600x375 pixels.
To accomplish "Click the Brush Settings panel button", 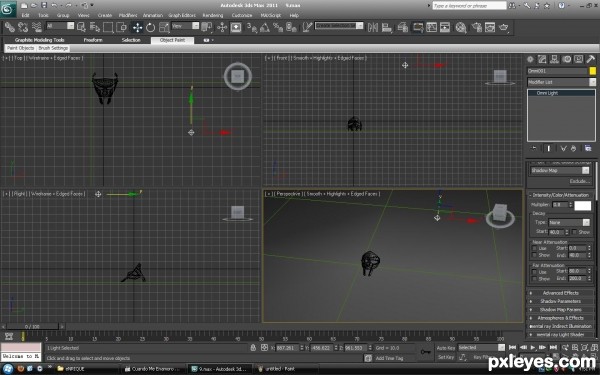I will pos(53,48).
